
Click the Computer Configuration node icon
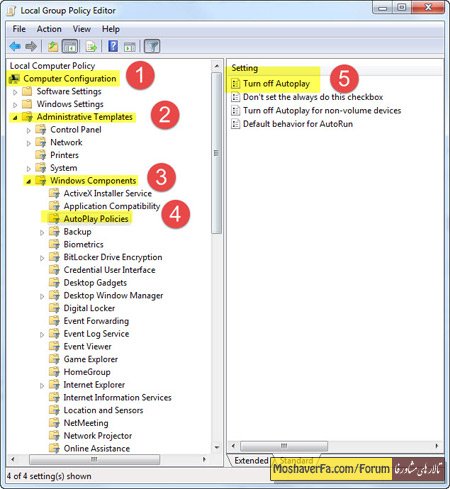pyautogui.click(x=14, y=79)
